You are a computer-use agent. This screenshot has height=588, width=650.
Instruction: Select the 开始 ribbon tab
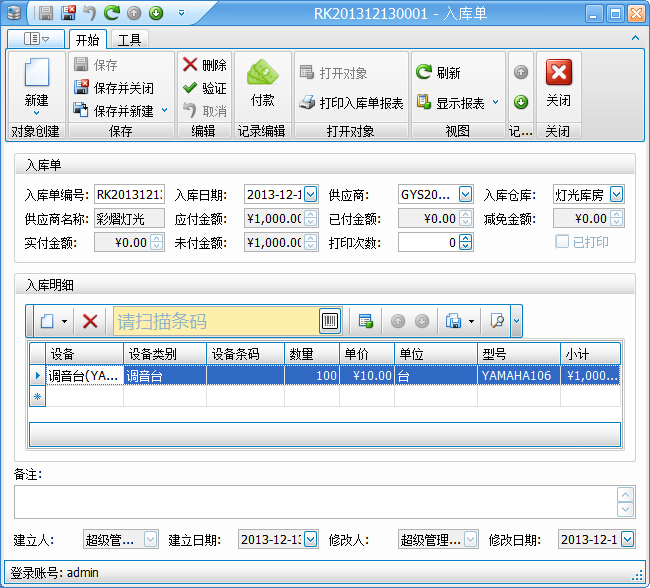point(87,40)
